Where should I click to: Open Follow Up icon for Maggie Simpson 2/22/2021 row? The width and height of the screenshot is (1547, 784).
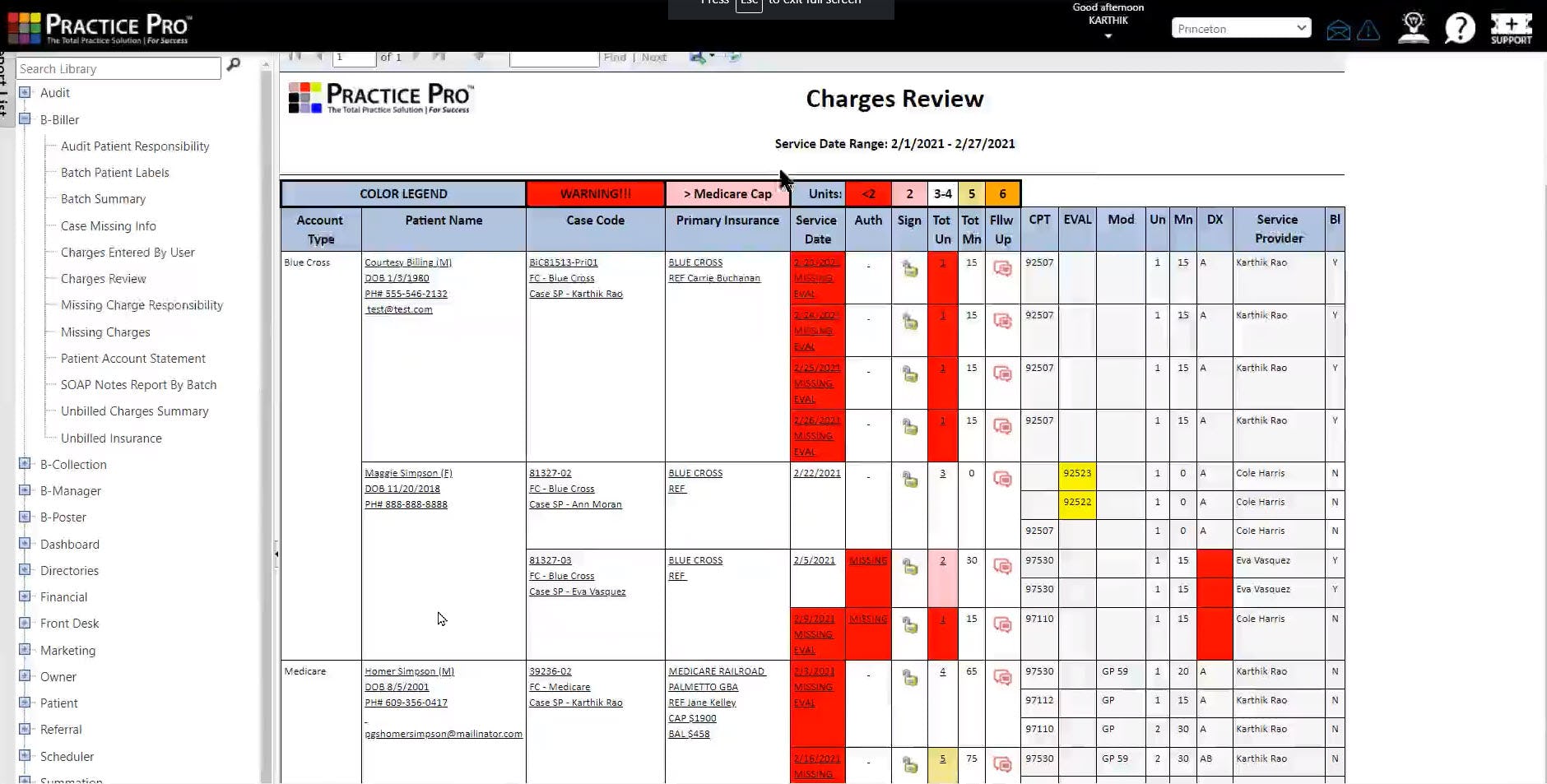pos(1002,479)
